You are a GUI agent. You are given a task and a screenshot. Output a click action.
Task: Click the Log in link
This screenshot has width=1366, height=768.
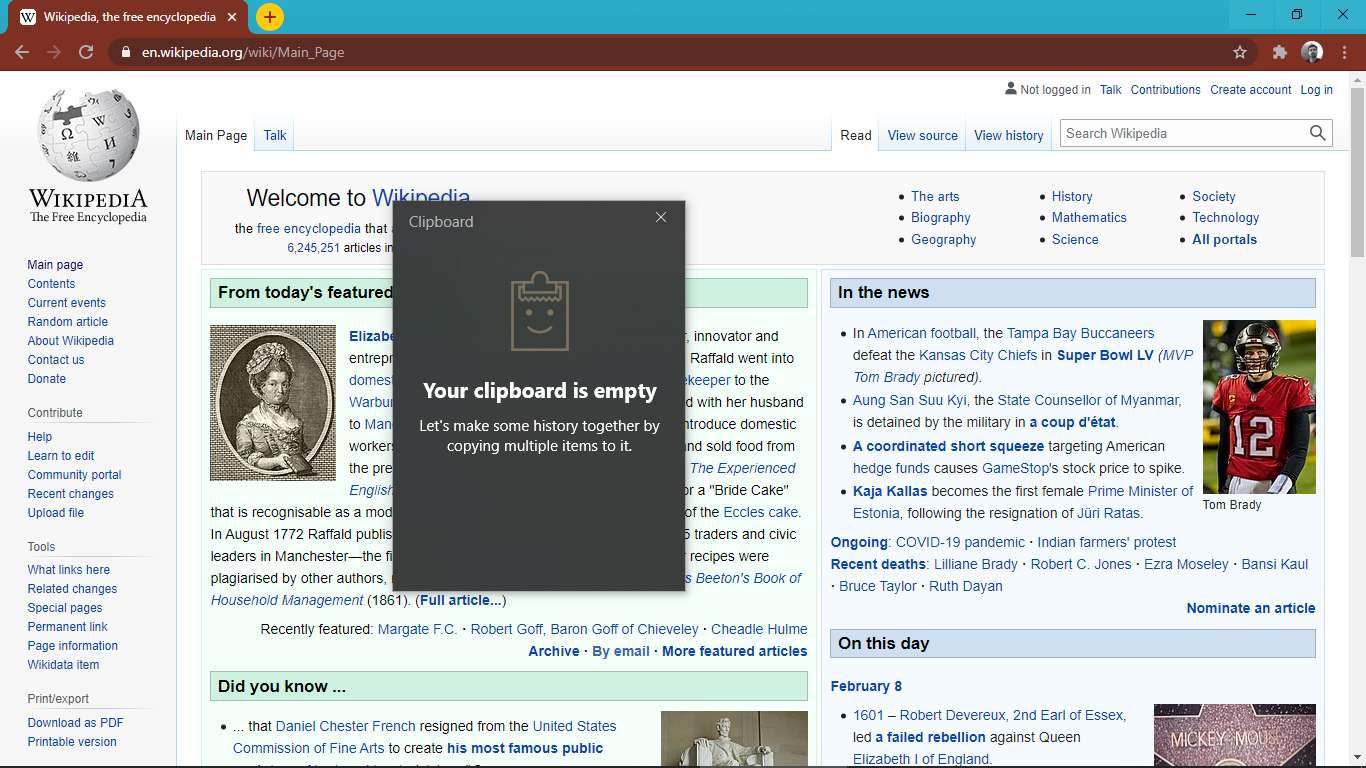click(x=1316, y=90)
